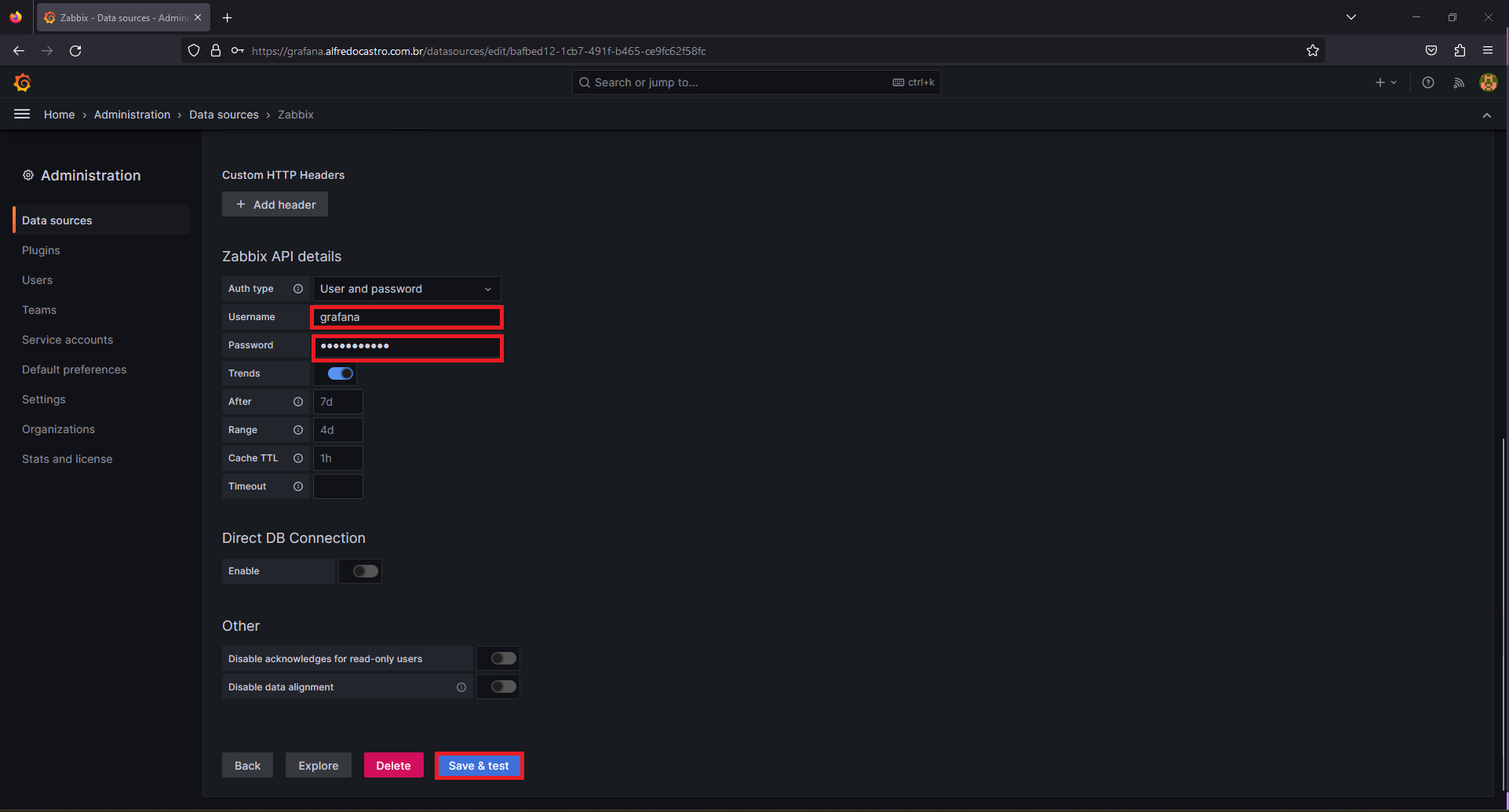Click the Administration sidebar heading
This screenshot has height=812, width=1509.
point(91,176)
